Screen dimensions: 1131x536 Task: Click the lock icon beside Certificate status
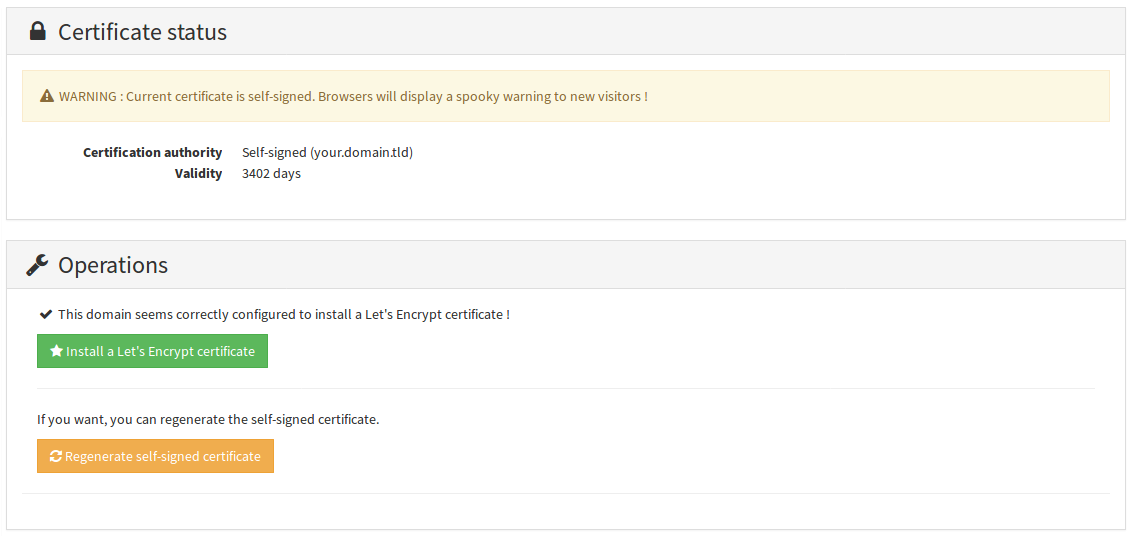coord(38,32)
